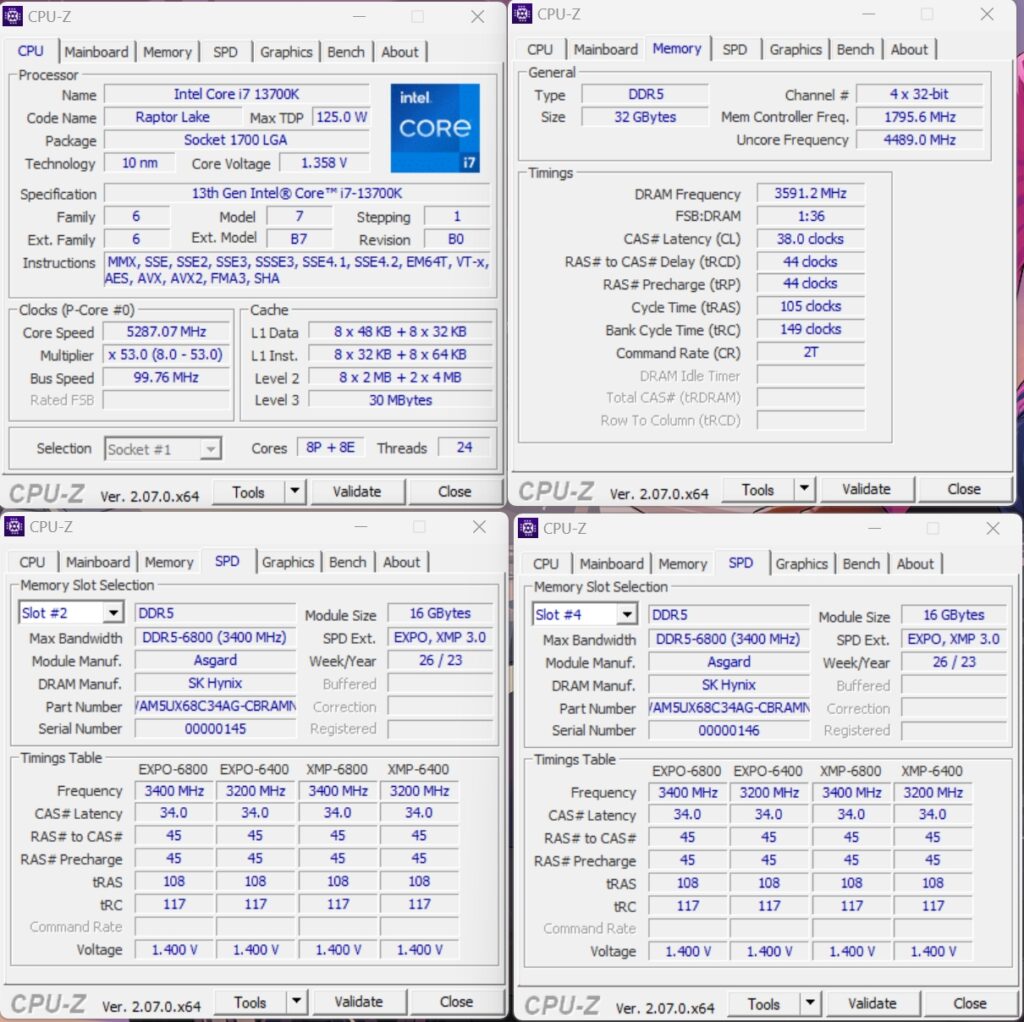This screenshot has width=1024, height=1022.
Task: Expand the Tools arrow in the Slot #2 window
Action: pyautogui.click(x=296, y=1001)
